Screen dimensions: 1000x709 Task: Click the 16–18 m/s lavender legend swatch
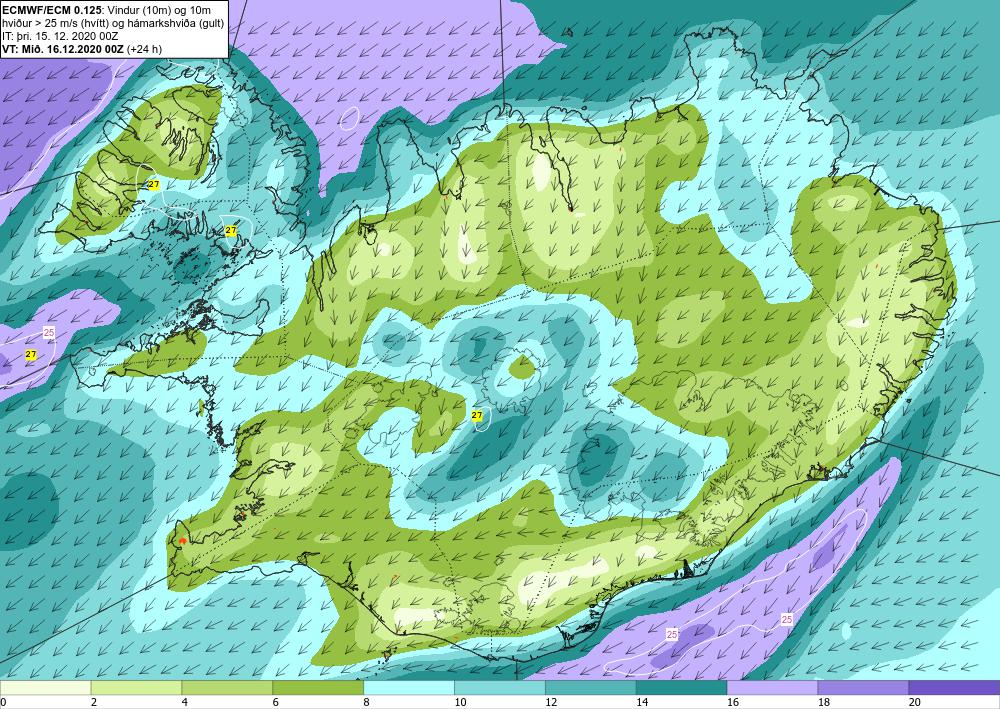[772, 688]
